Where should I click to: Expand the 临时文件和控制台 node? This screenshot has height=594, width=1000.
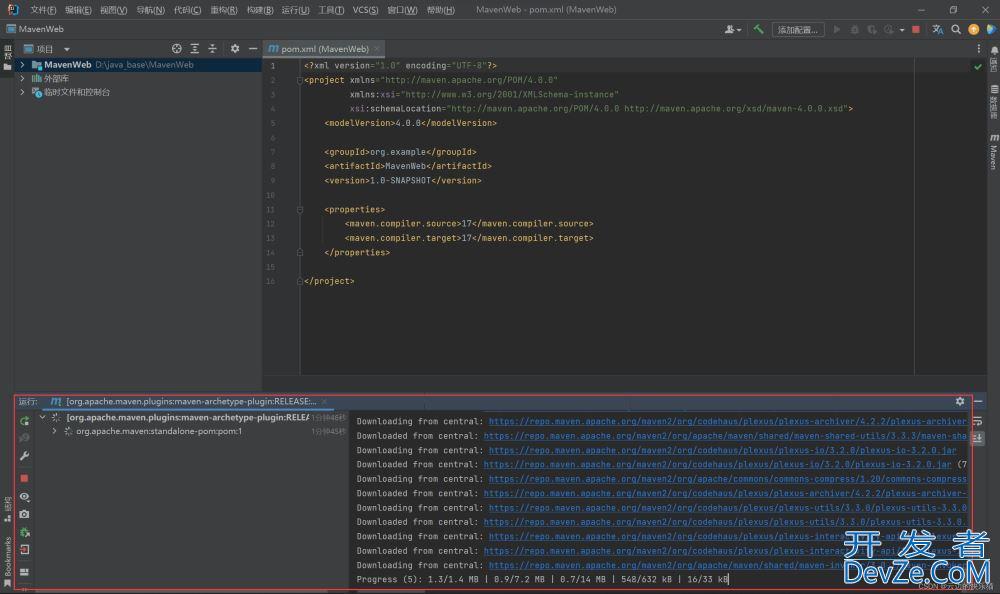22,92
